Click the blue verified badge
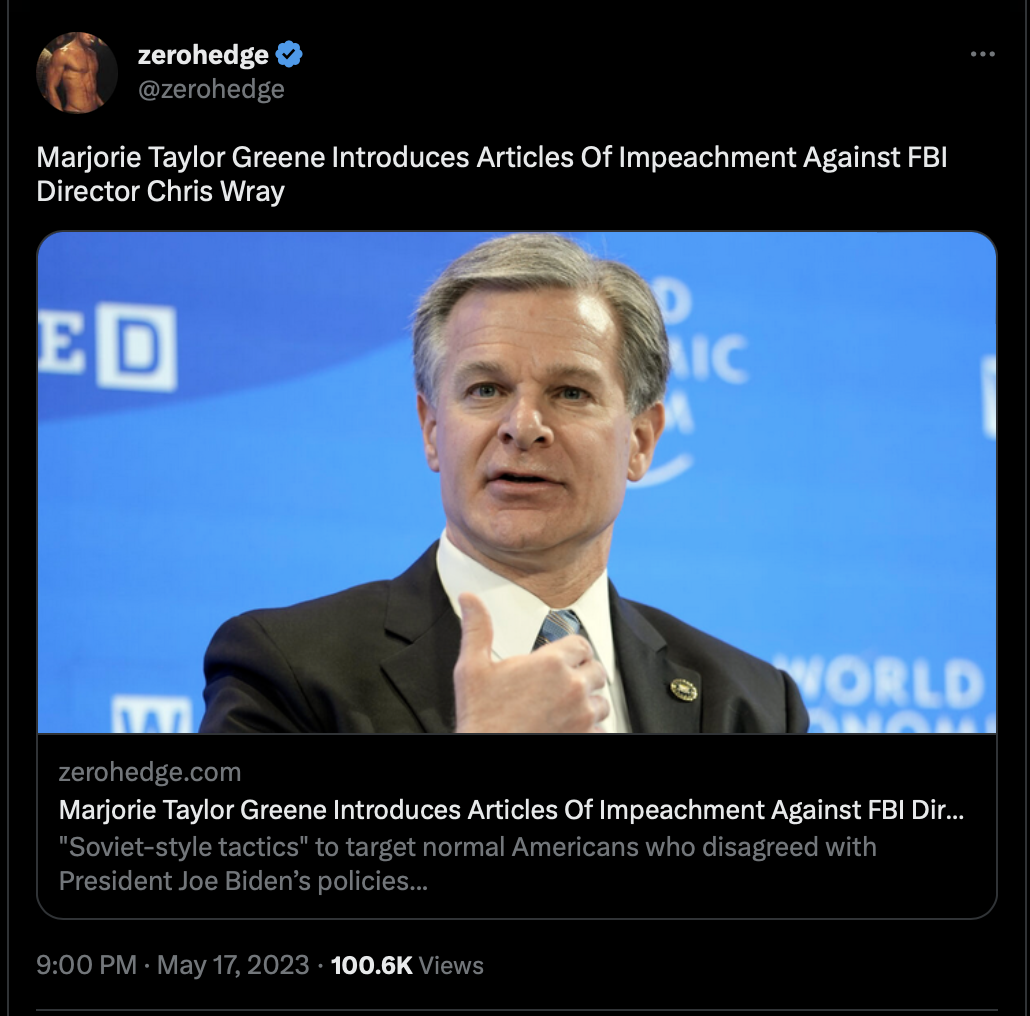 [x=289, y=54]
